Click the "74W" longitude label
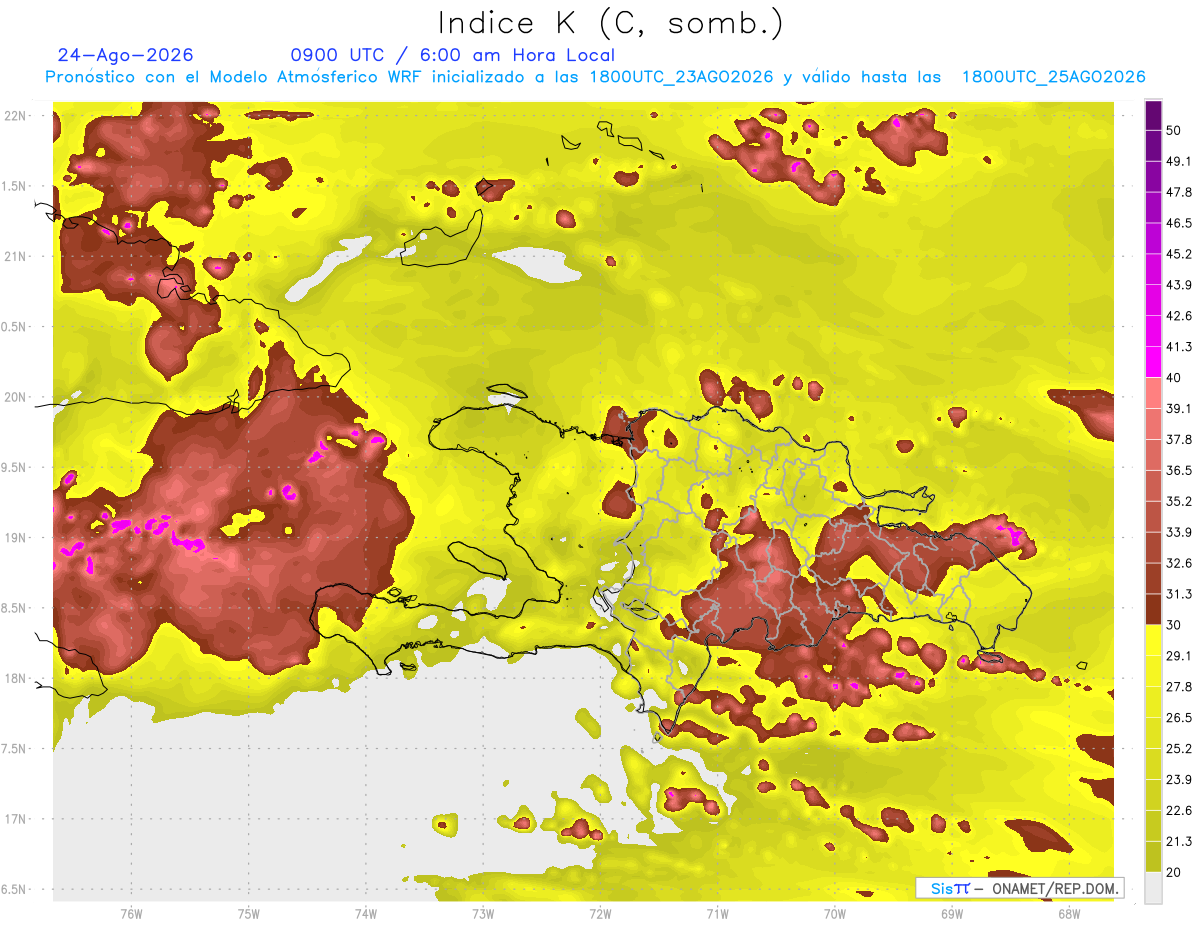 (366, 913)
